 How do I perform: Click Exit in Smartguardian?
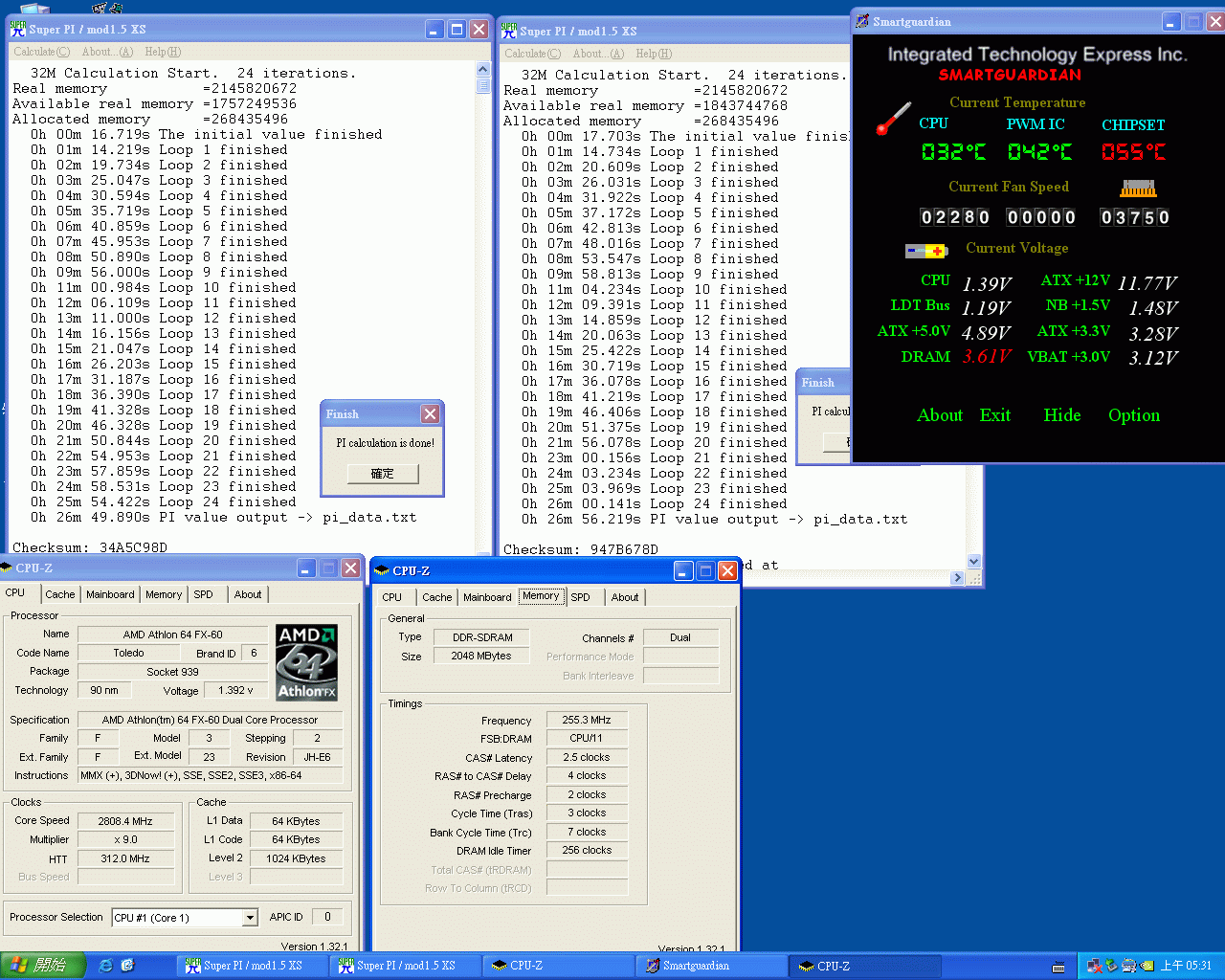[x=994, y=415]
